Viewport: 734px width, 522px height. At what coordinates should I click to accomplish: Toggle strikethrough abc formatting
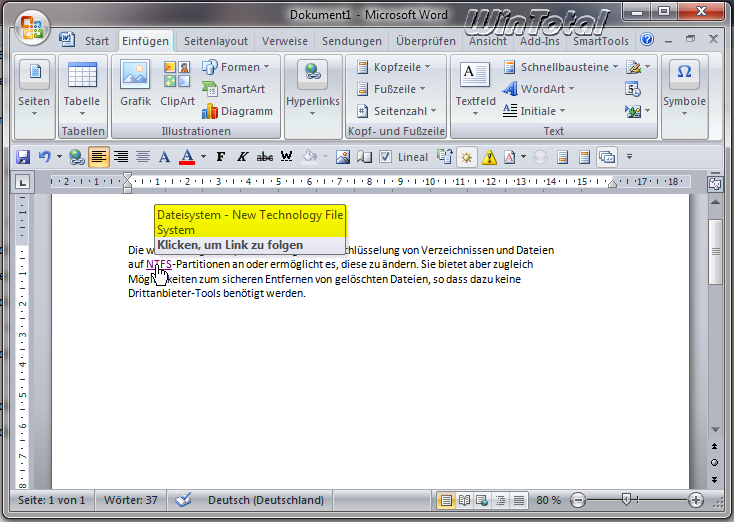(x=264, y=157)
